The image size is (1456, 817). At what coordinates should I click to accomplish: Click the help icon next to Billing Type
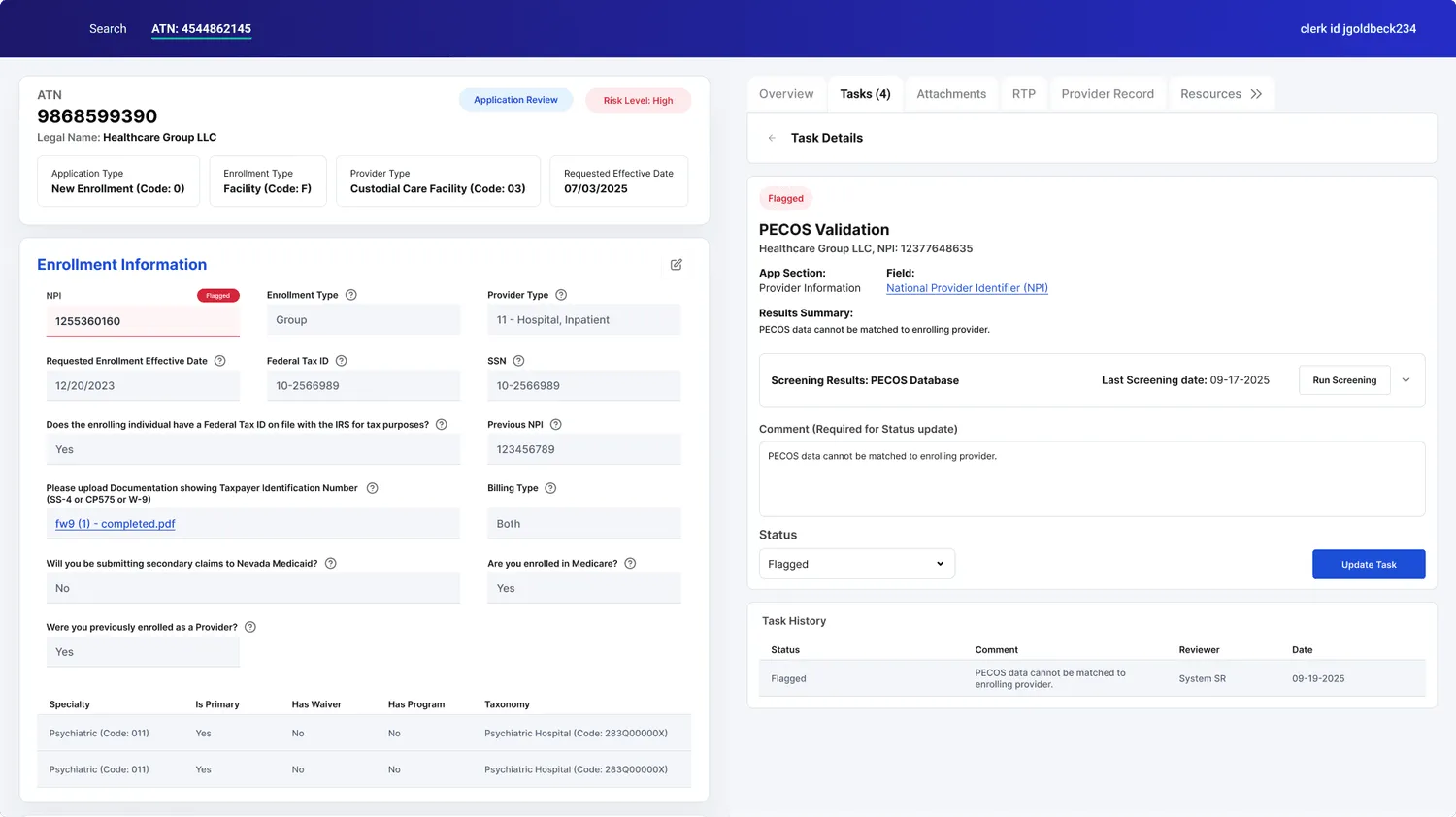pos(550,488)
